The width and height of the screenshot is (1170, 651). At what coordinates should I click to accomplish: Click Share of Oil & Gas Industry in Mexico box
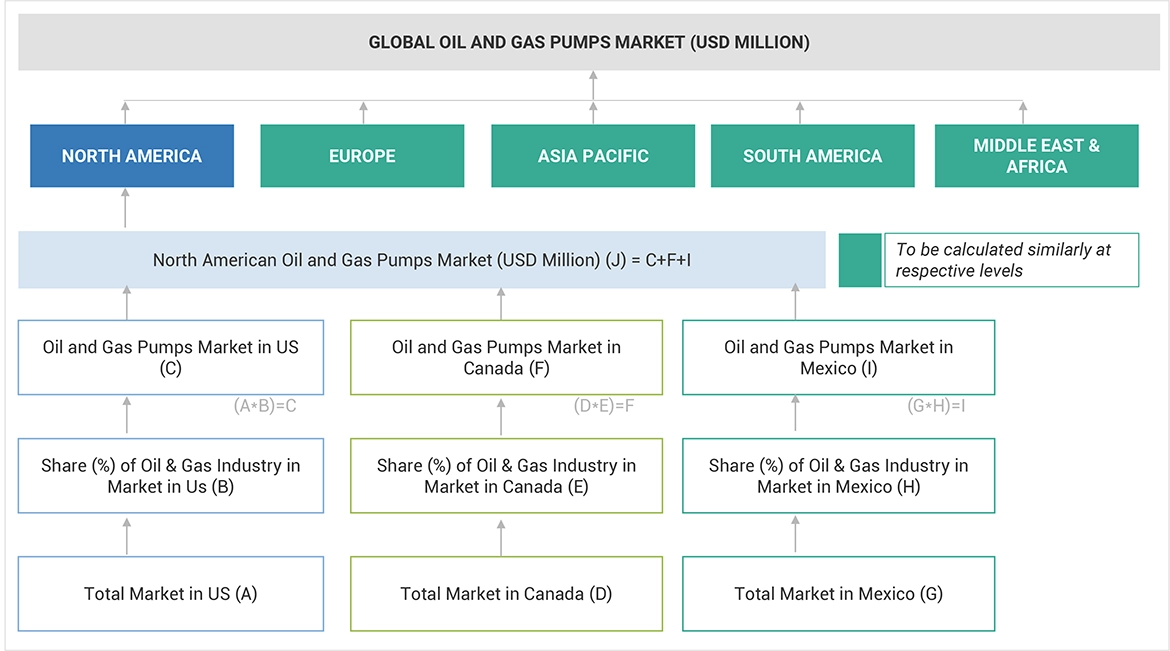838,476
